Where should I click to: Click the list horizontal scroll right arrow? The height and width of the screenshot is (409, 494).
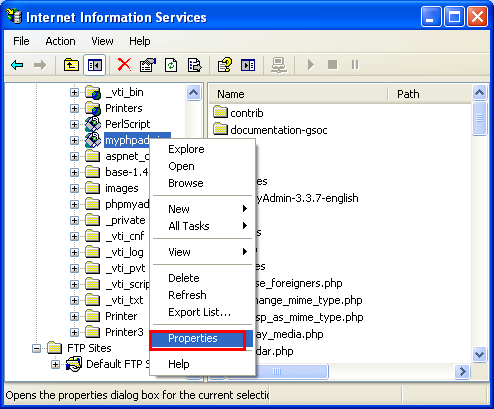pos(463,371)
